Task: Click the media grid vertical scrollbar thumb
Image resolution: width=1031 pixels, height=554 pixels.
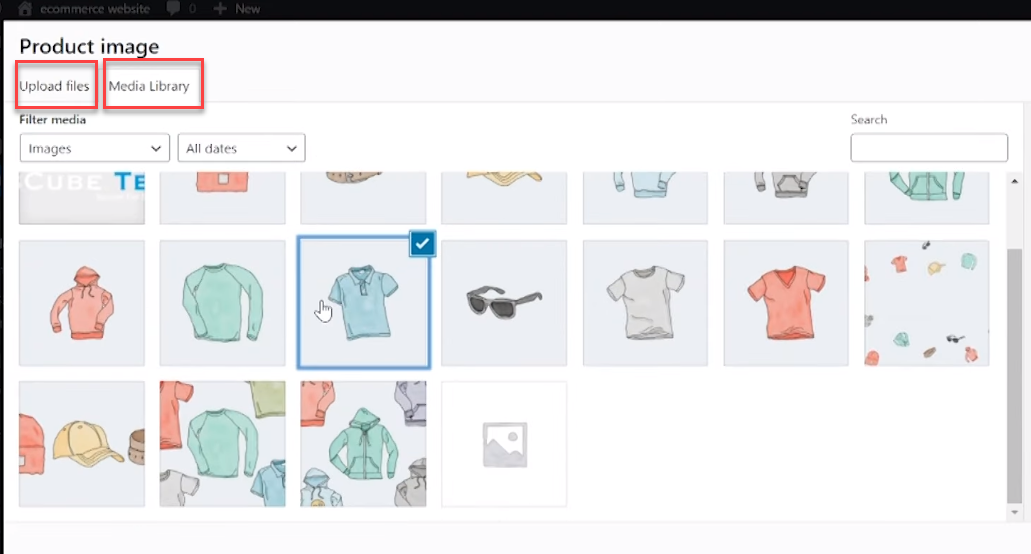Action: (1015, 375)
